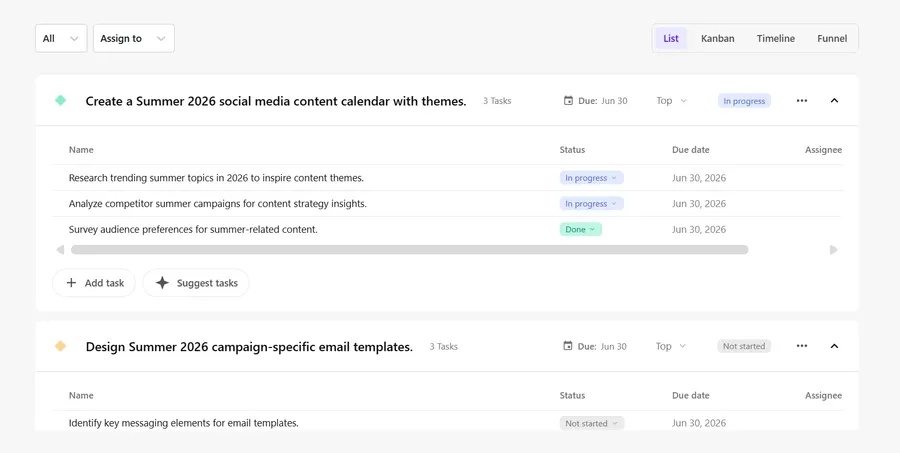Click Name column header in email templates table

81,396
